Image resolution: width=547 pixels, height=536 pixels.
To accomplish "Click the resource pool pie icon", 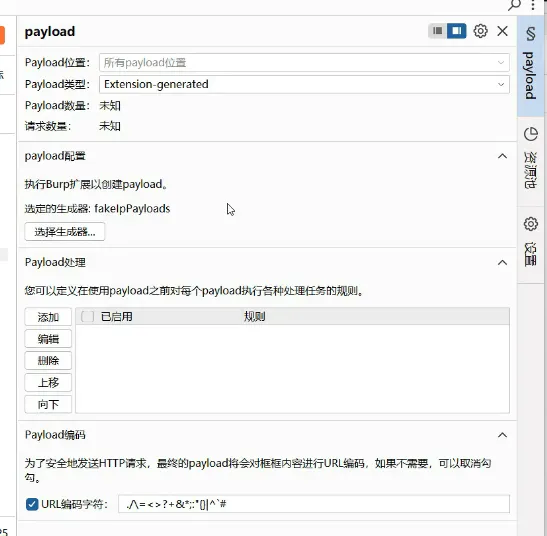I will pyautogui.click(x=530, y=134).
